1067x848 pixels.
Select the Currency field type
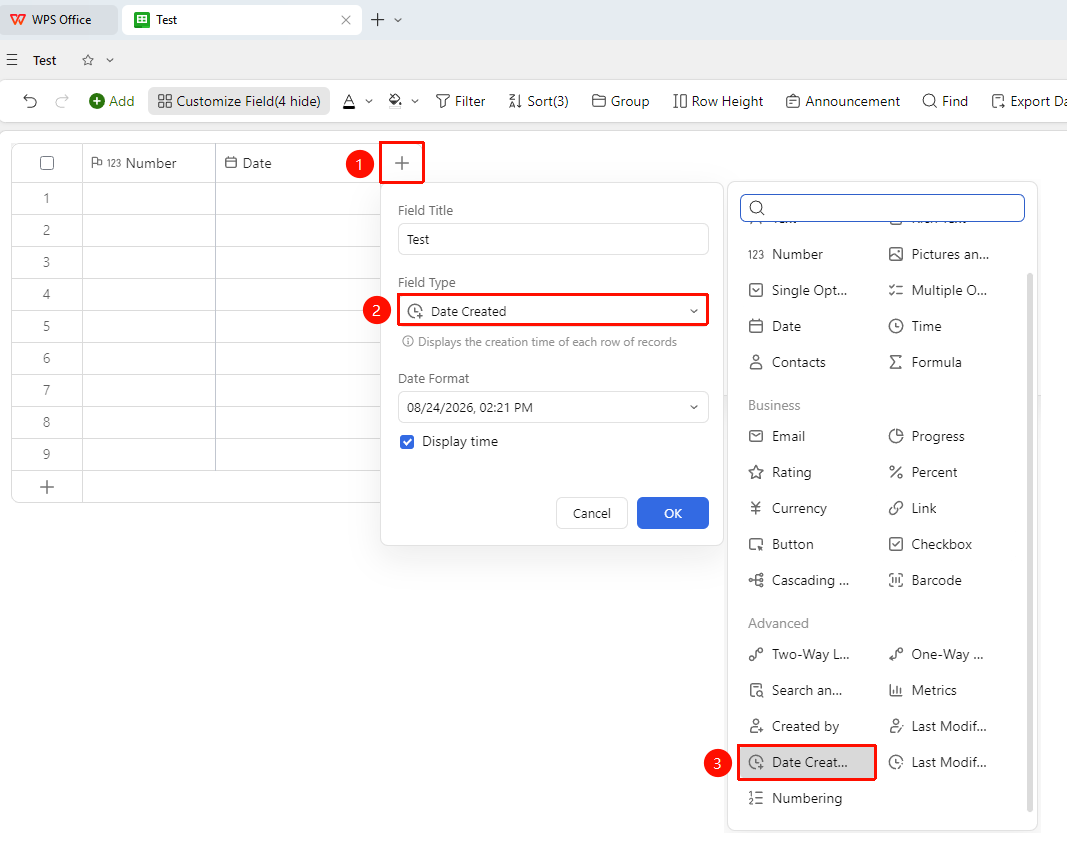tap(787, 508)
